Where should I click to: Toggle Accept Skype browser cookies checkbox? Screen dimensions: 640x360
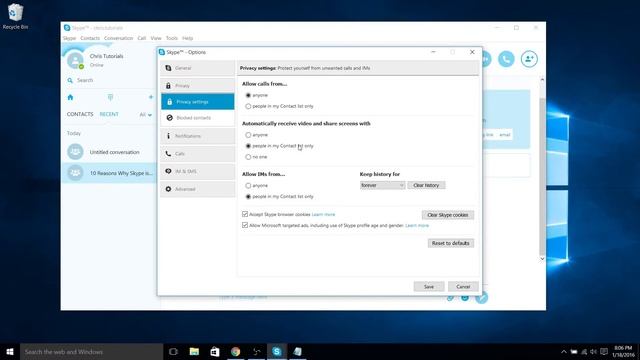click(245, 214)
